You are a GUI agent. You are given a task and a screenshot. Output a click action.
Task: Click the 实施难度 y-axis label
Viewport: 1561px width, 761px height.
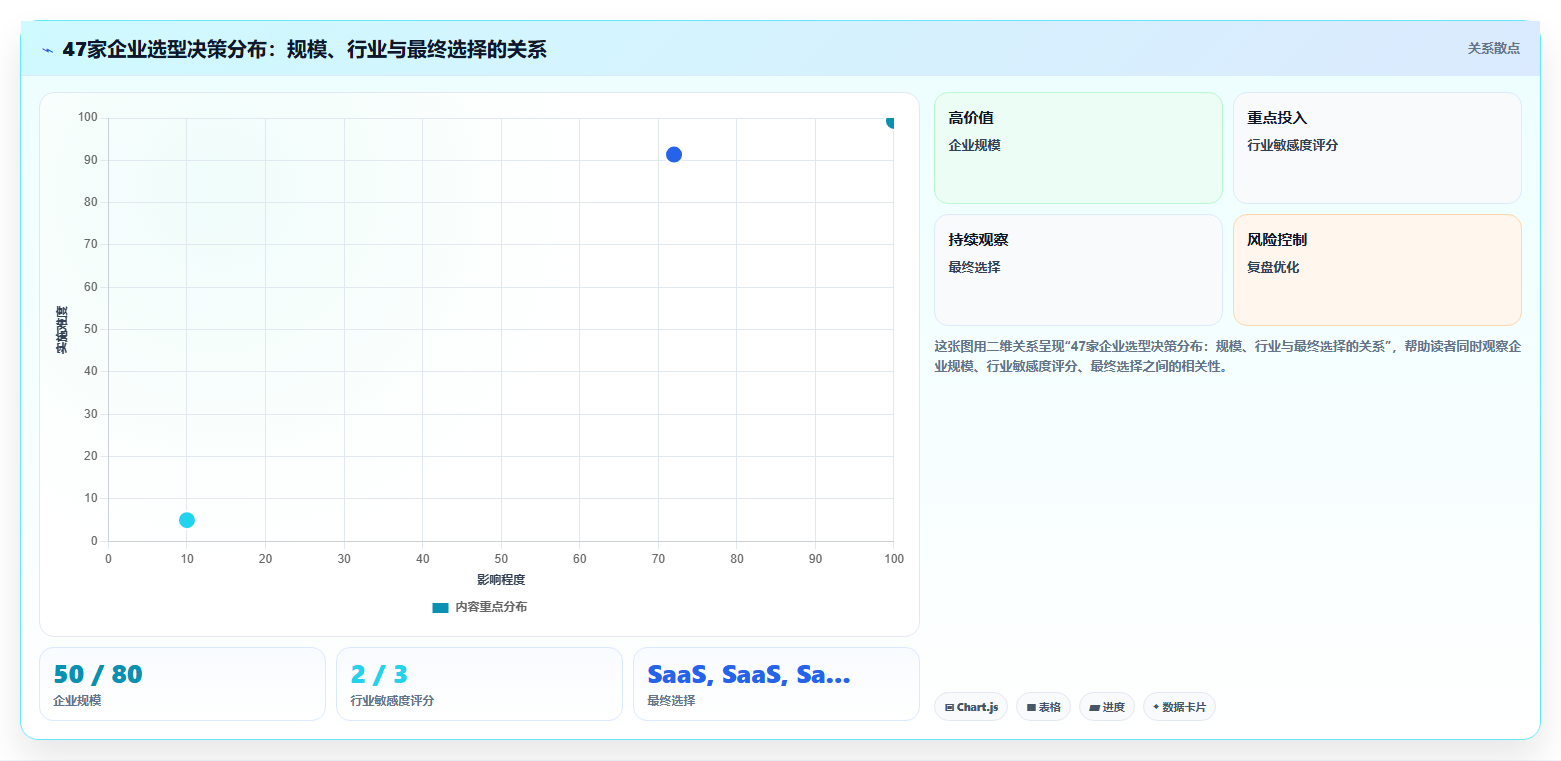click(62, 330)
